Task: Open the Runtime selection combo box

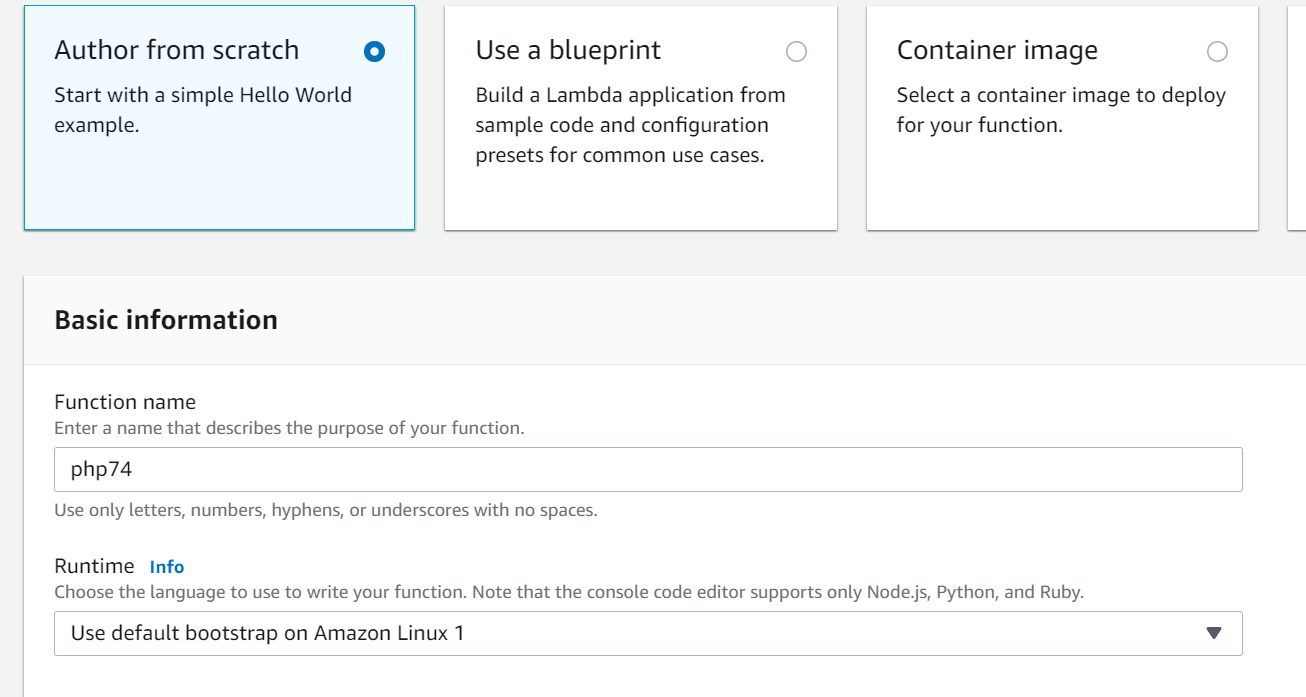Action: tap(640, 633)
